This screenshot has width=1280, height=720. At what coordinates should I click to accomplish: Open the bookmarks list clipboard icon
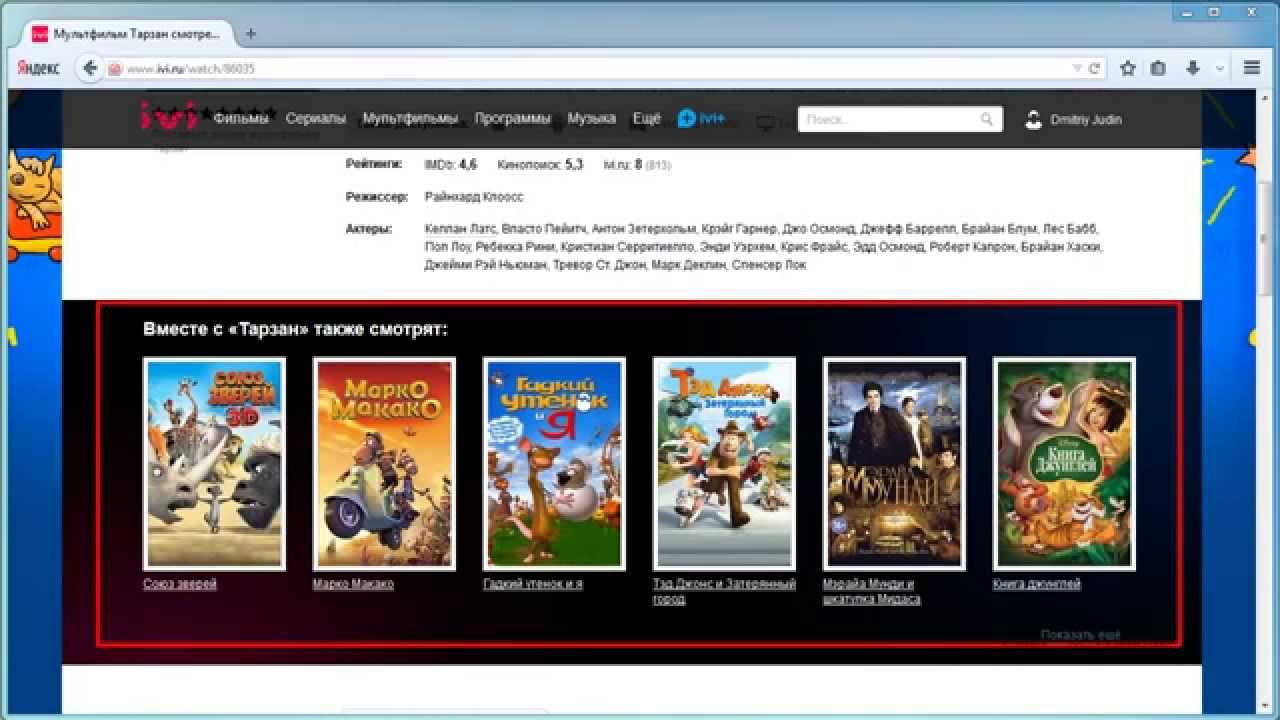(x=1159, y=68)
